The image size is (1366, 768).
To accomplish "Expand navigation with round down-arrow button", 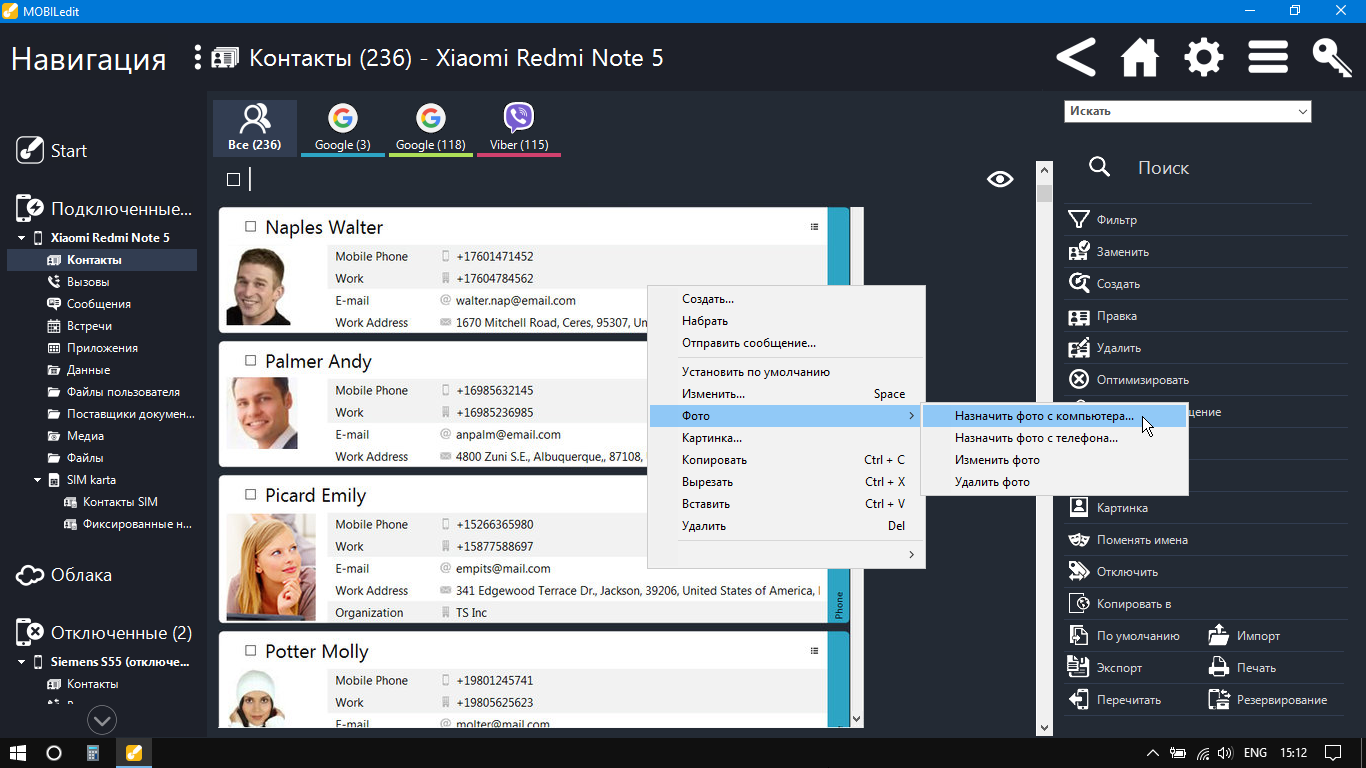I will pyautogui.click(x=102, y=720).
